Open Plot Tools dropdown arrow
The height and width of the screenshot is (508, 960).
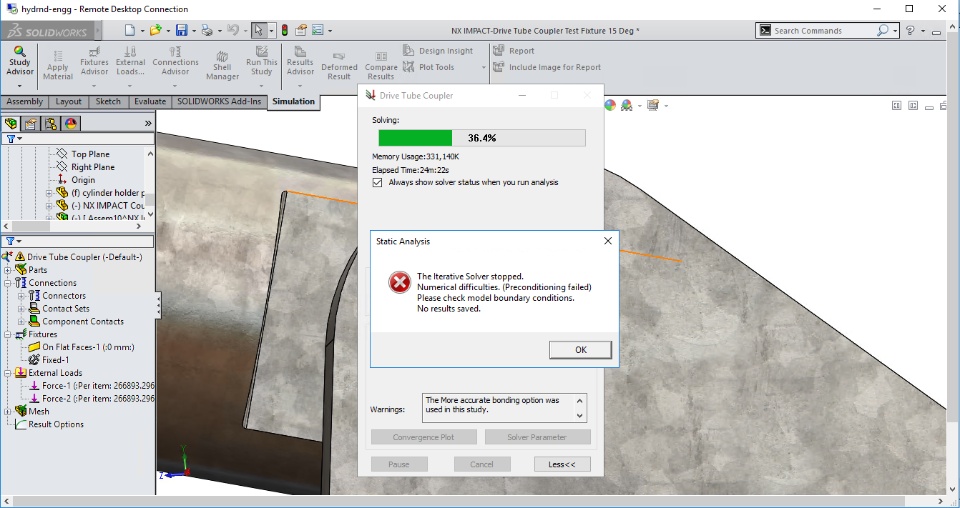(483, 67)
